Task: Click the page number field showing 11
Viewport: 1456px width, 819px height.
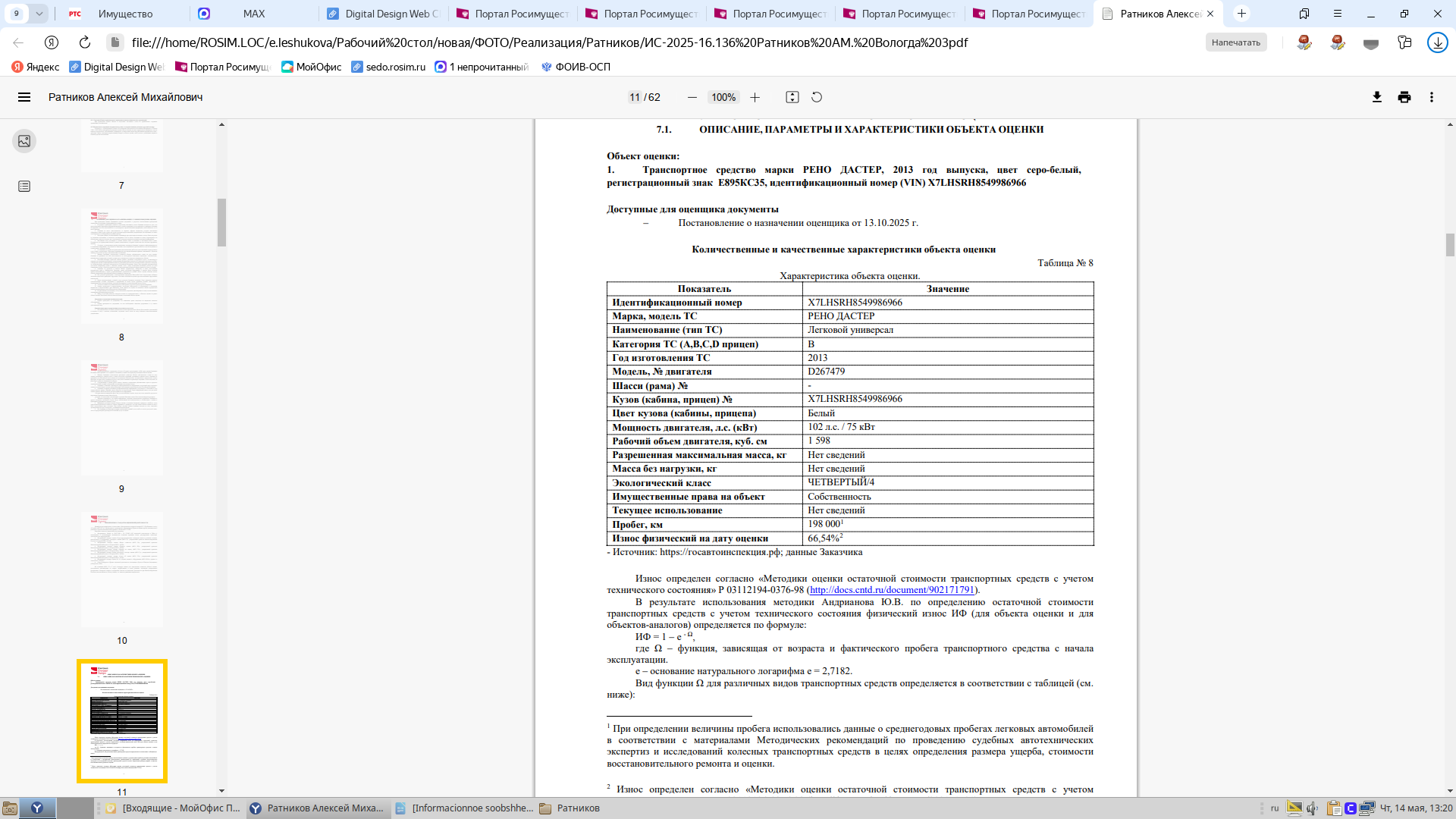Action: [x=635, y=97]
